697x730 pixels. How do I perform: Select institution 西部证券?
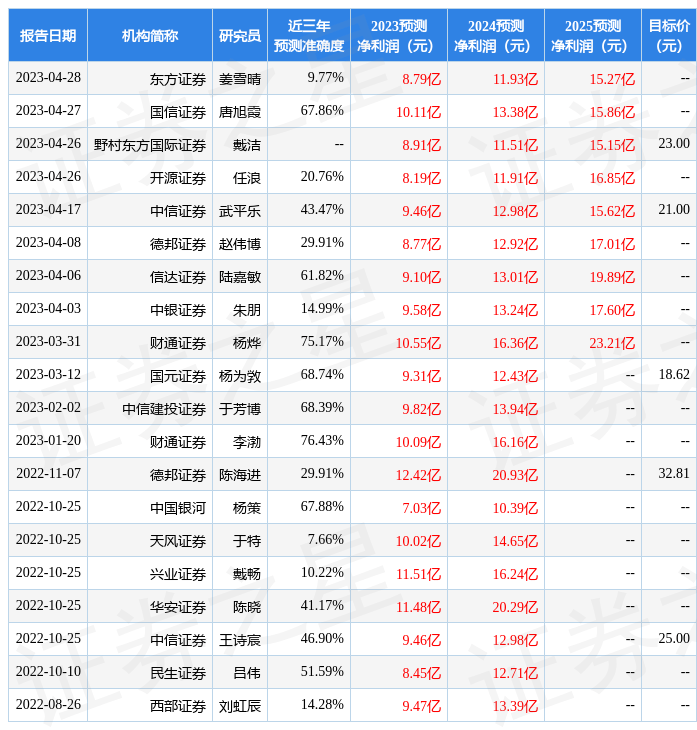coord(177,707)
